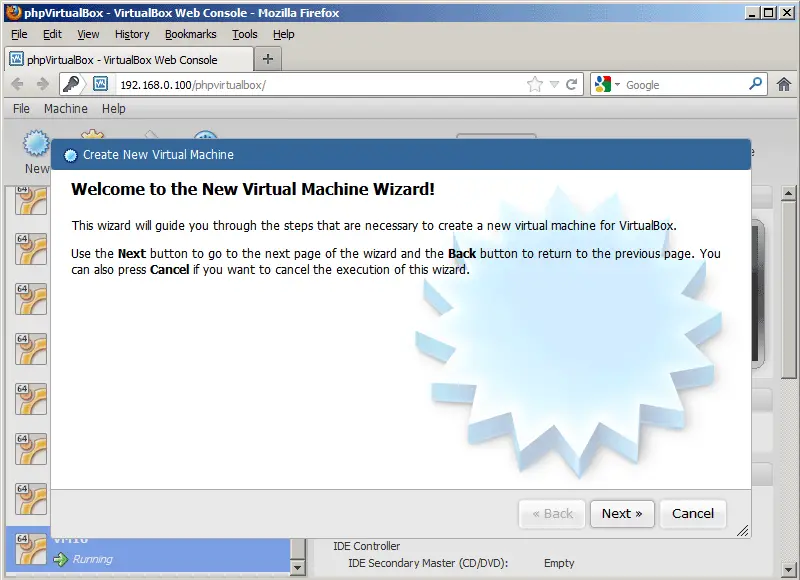Click the down arrow of the VM list scrollbar

[x=297, y=567]
